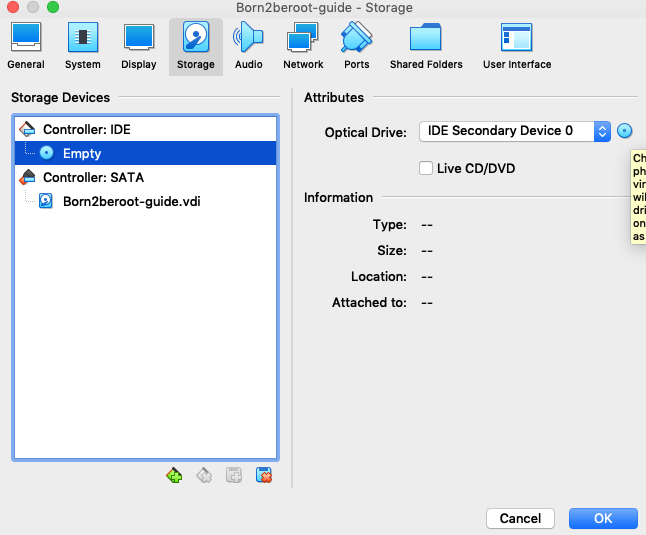Screen dimensions: 646x535
Task: Click the add attachment icon
Action: (x=234, y=476)
